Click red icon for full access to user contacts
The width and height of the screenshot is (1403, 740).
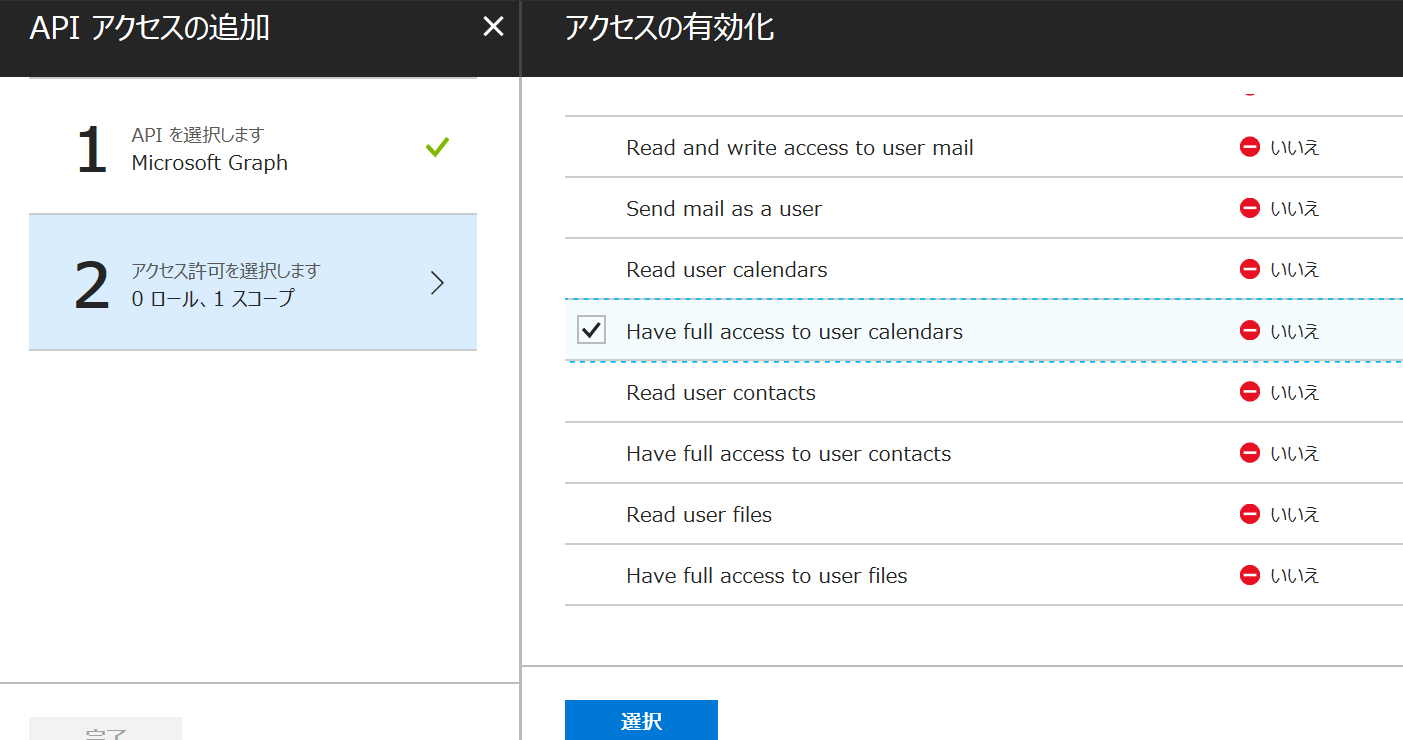tap(1249, 453)
